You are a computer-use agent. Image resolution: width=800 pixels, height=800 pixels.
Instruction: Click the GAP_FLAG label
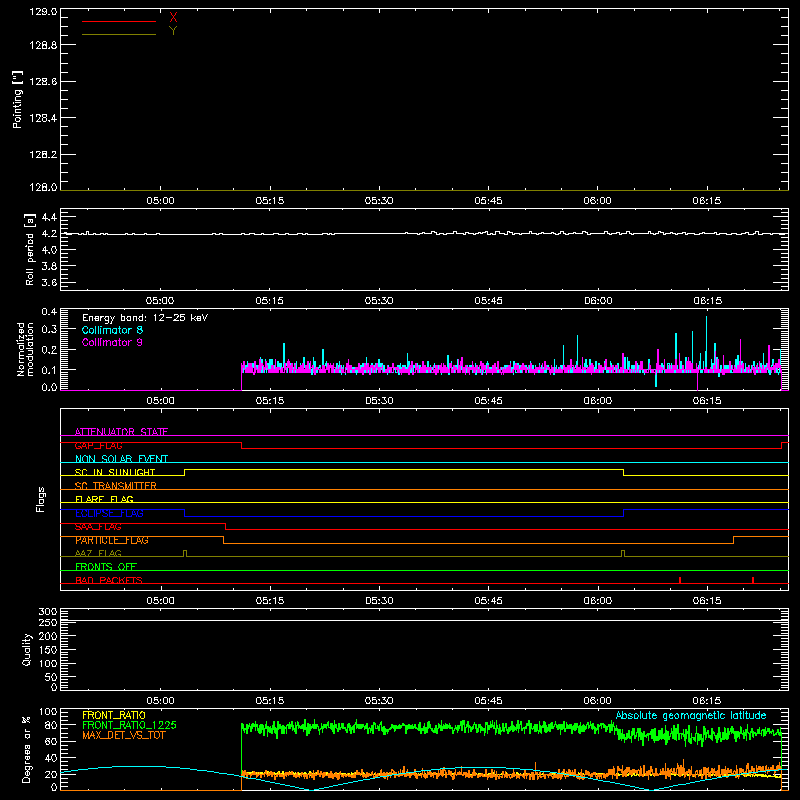coord(98,445)
